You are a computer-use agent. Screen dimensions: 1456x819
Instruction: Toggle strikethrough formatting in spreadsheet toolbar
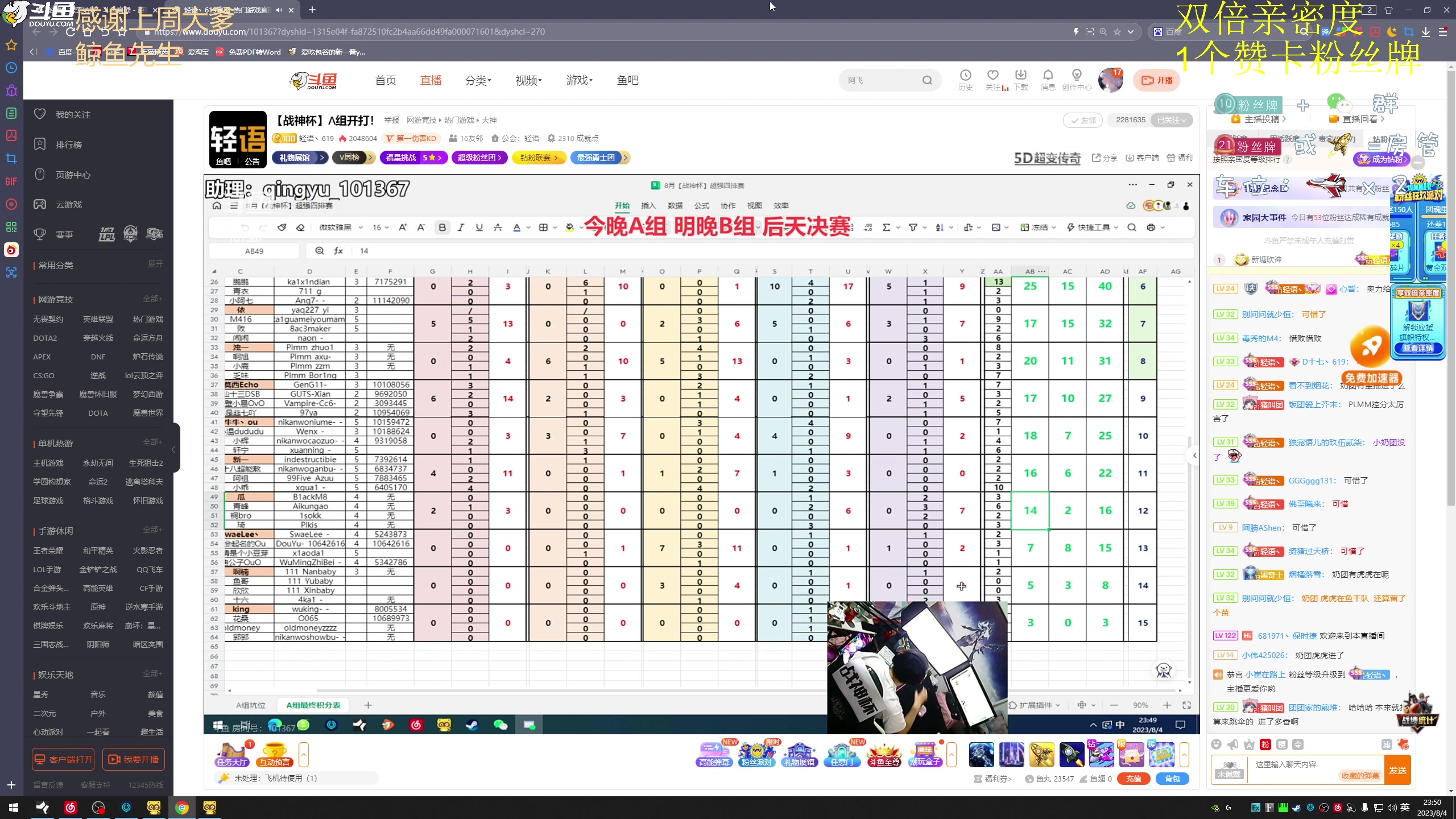click(x=498, y=227)
